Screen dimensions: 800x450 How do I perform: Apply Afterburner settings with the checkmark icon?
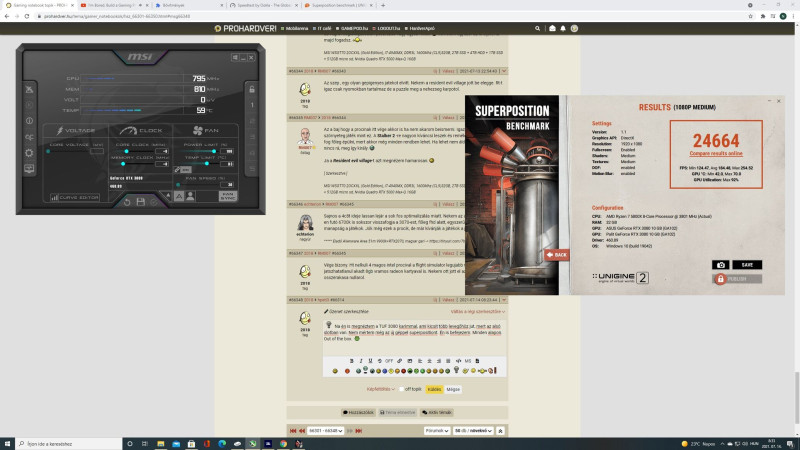(154, 202)
